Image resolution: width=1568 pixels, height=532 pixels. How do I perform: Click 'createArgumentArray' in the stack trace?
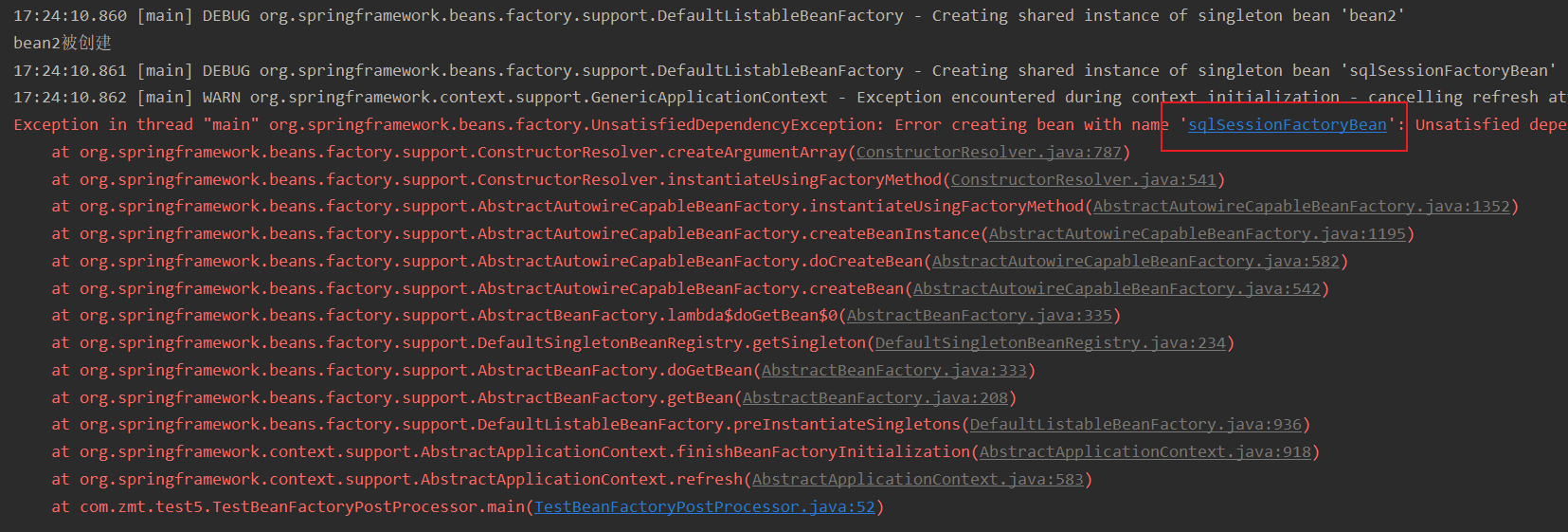[x=756, y=153]
